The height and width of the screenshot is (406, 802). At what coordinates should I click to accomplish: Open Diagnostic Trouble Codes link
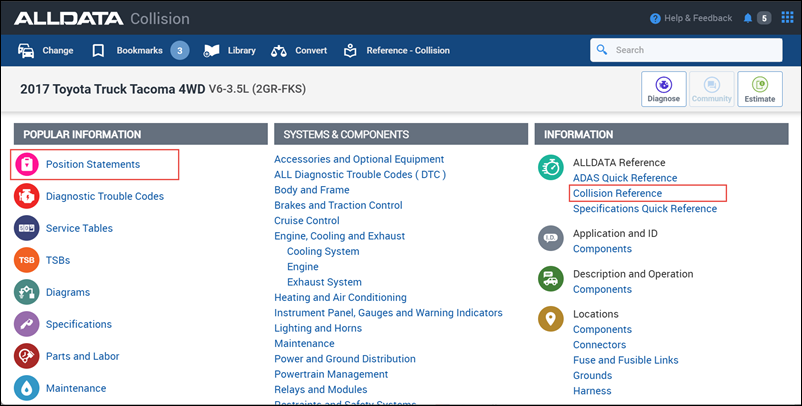pos(105,196)
